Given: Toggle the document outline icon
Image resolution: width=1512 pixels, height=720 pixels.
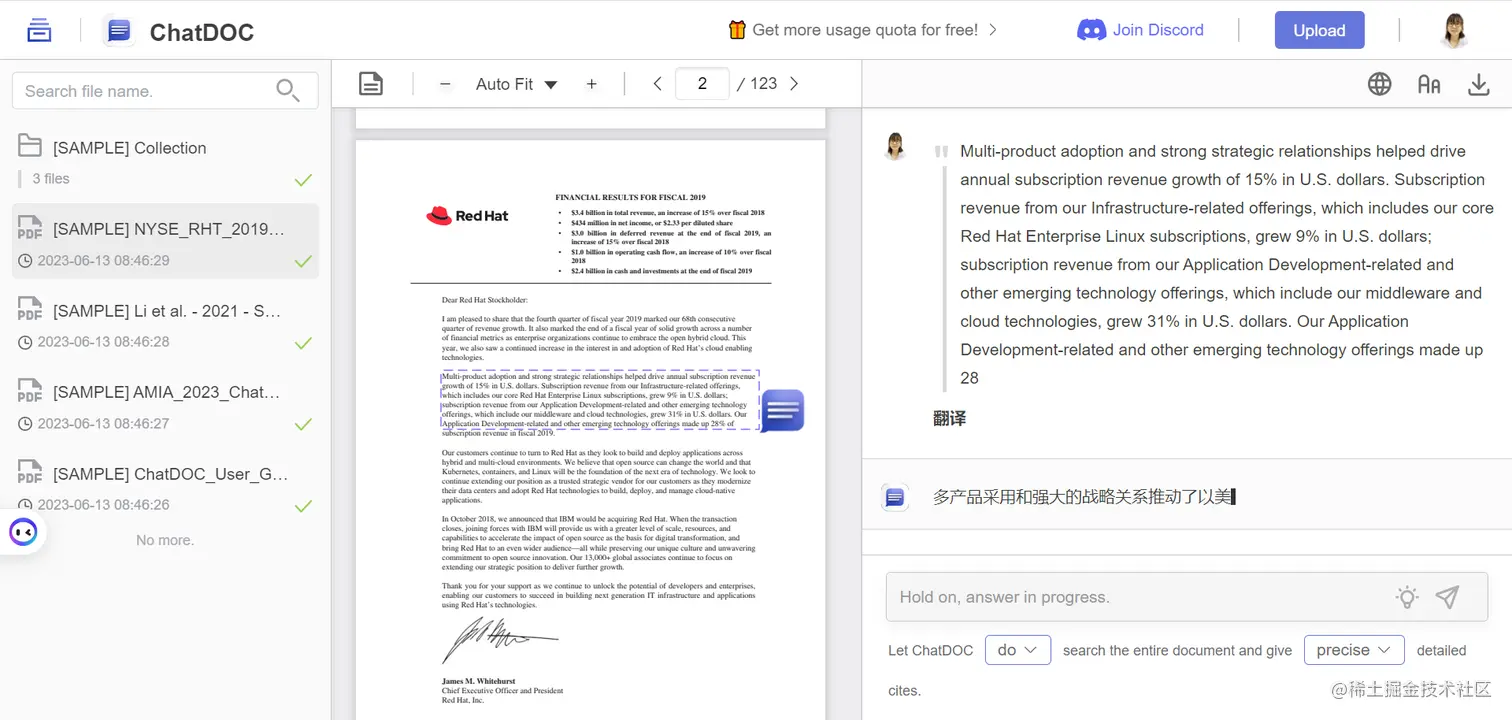Looking at the screenshot, I should click(371, 84).
